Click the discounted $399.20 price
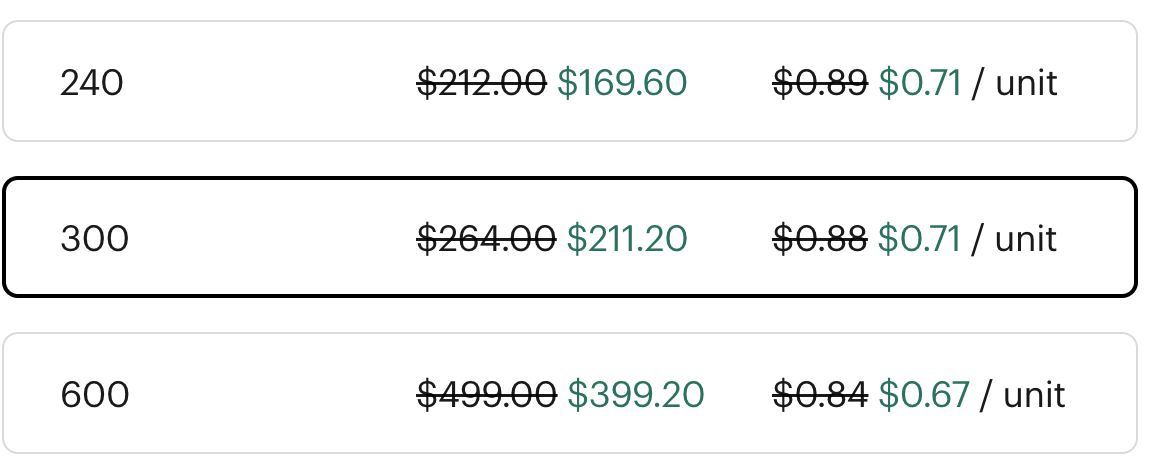The width and height of the screenshot is (1154, 468). click(636, 395)
